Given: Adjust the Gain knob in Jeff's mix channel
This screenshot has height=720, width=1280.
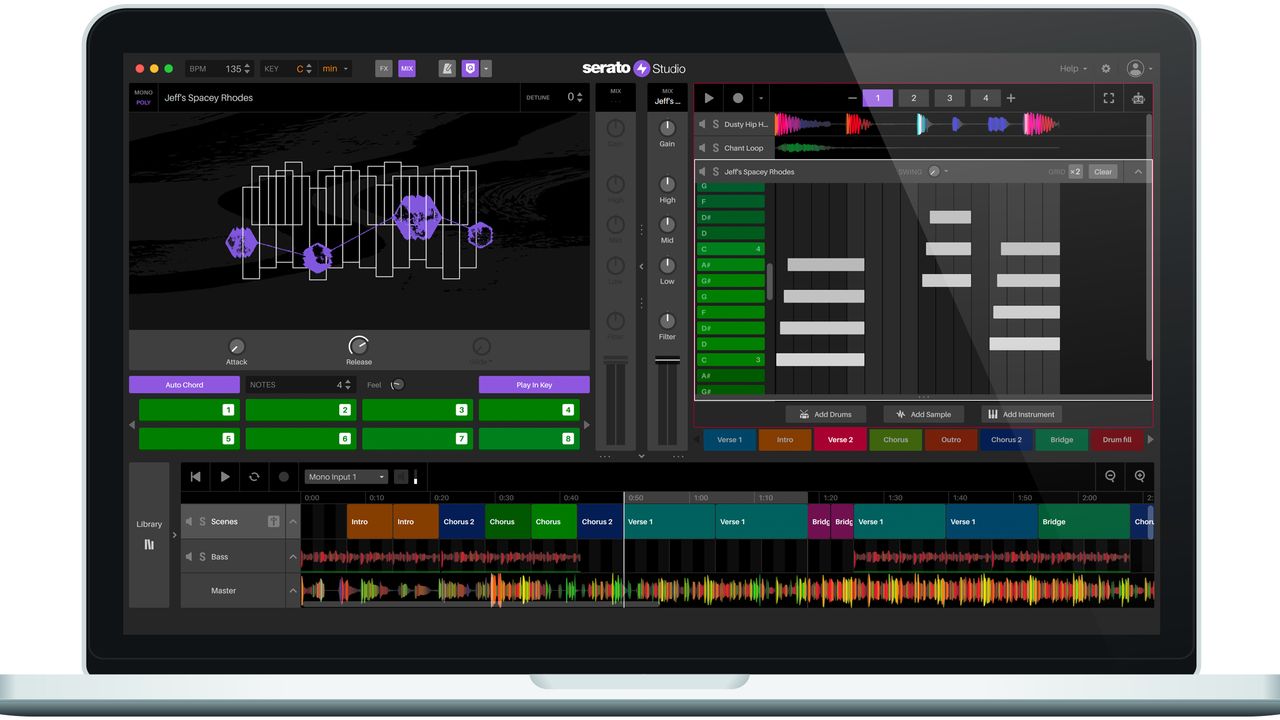Looking at the screenshot, I should pyautogui.click(x=667, y=128).
